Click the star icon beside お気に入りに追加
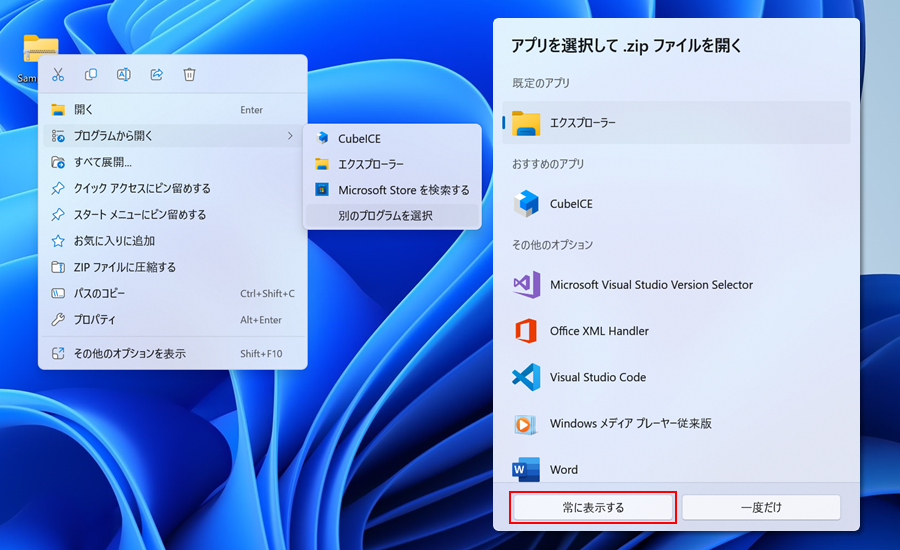Image resolution: width=900 pixels, height=550 pixels. 58,241
